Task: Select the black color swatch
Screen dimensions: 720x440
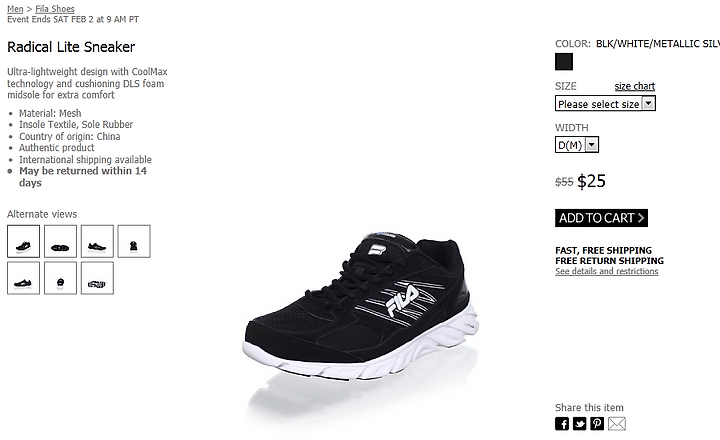Action: [x=564, y=62]
